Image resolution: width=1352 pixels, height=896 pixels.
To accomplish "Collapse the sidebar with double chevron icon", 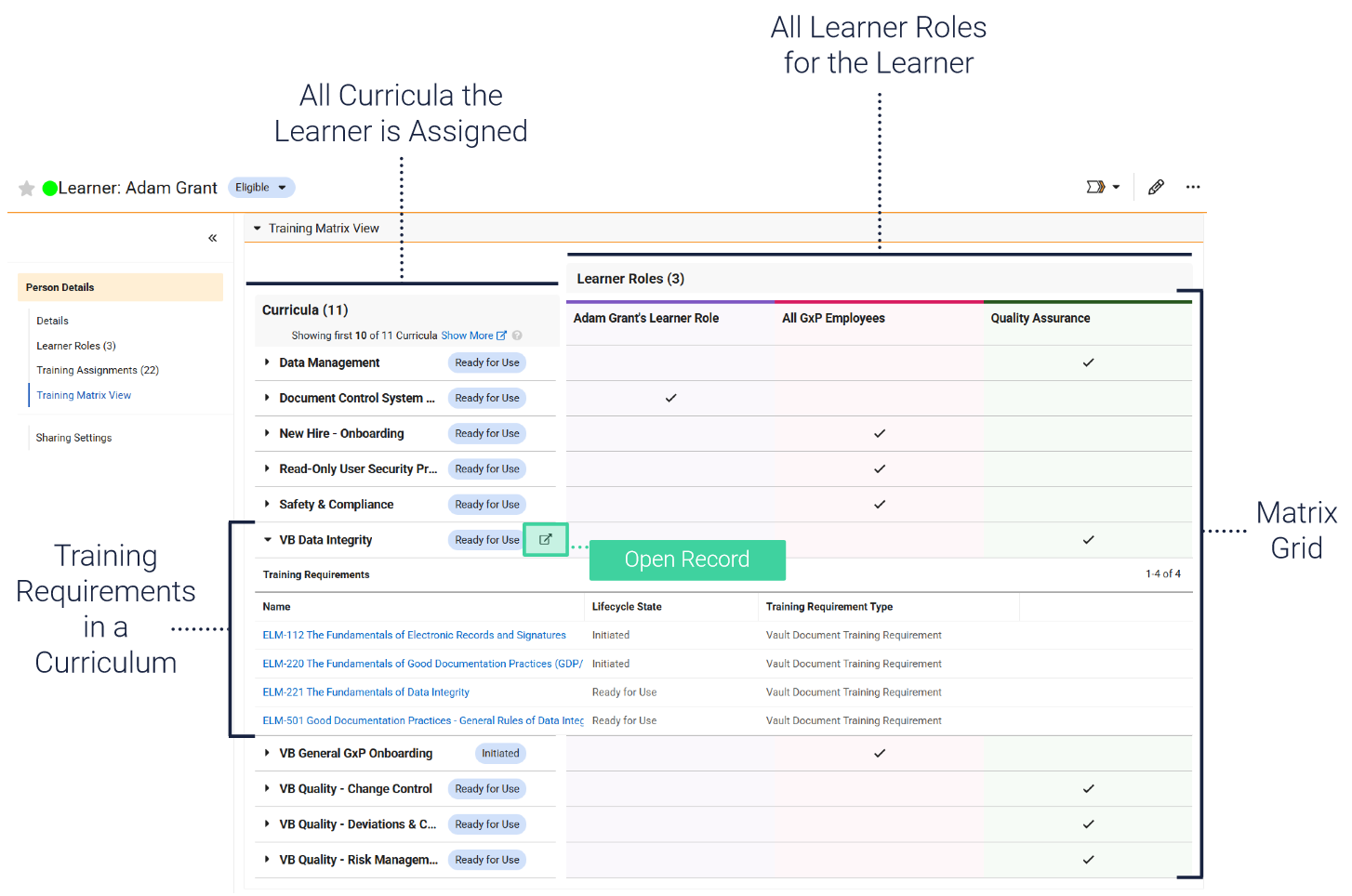I will (213, 238).
